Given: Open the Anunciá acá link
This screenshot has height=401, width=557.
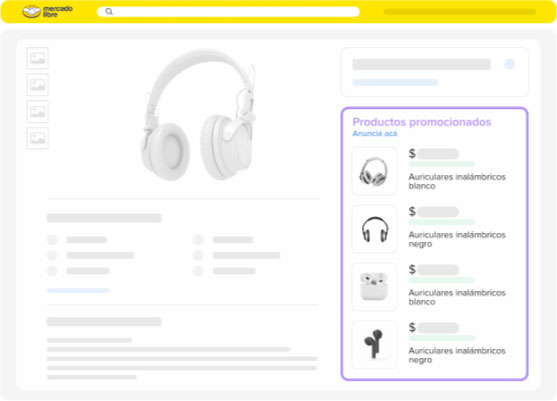Looking at the screenshot, I should coord(374,134).
